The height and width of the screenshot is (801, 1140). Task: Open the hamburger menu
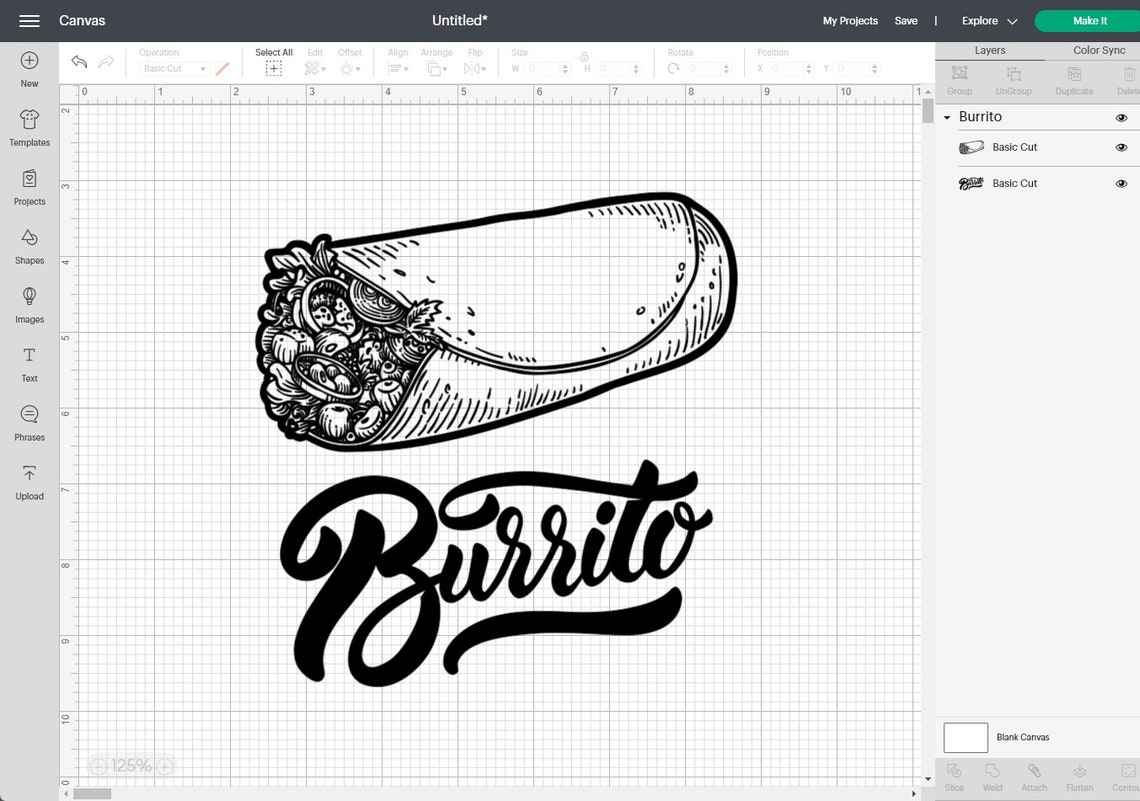click(28, 20)
